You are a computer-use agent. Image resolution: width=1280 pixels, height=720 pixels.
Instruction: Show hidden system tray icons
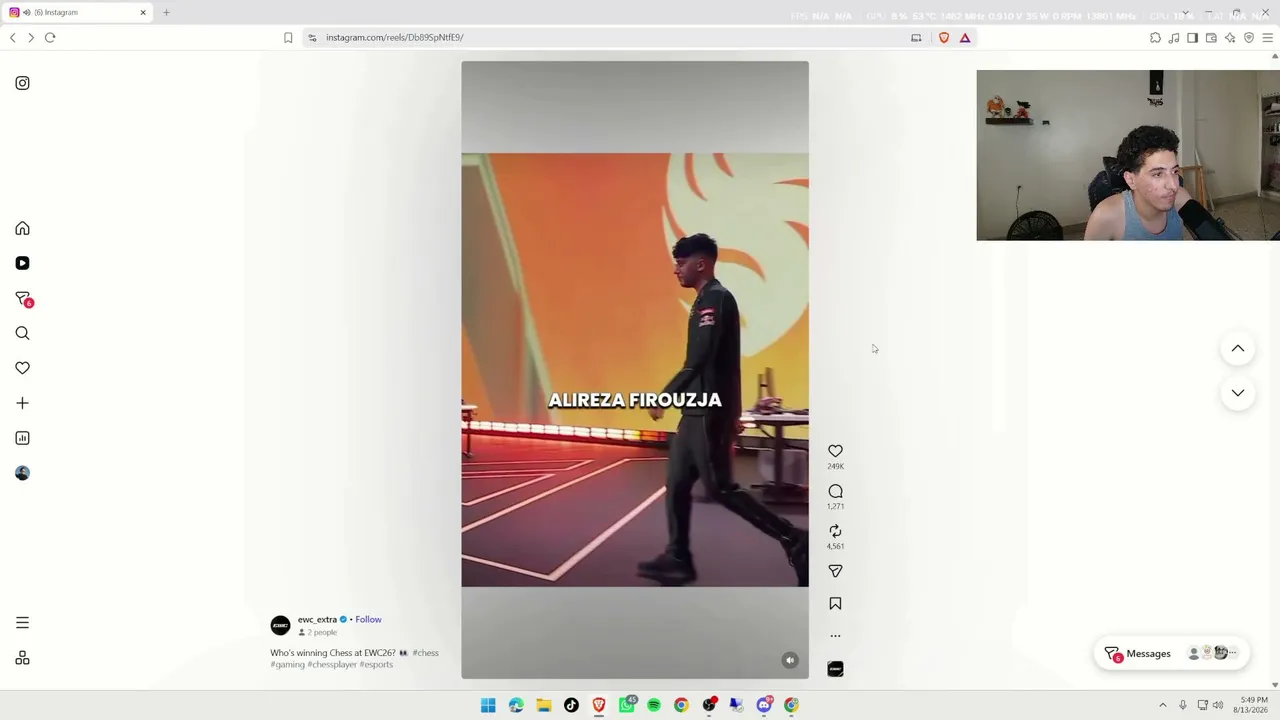(x=1162, y=705)
